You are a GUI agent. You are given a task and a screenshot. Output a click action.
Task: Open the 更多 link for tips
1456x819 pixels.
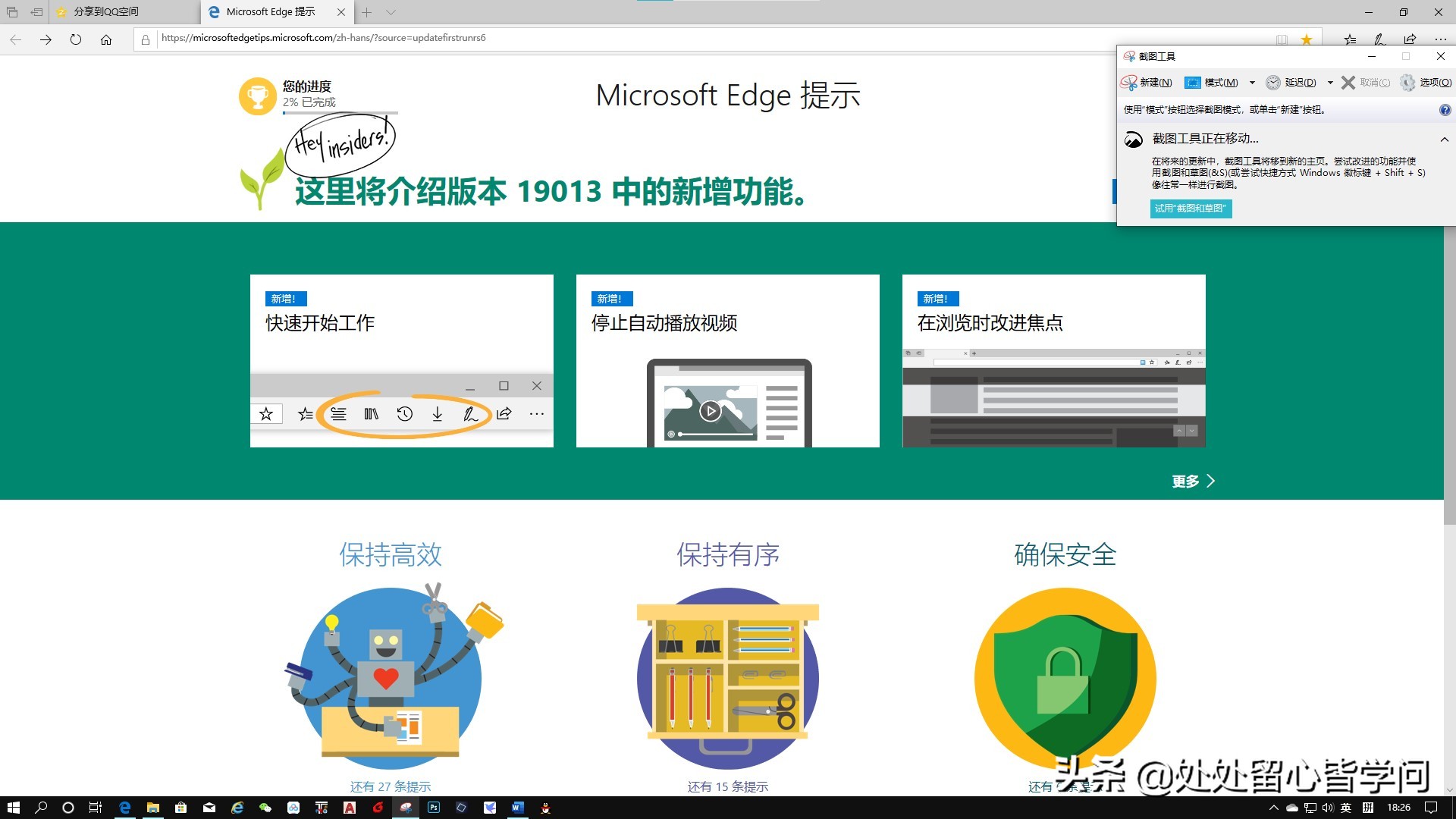coord(1185,481)
